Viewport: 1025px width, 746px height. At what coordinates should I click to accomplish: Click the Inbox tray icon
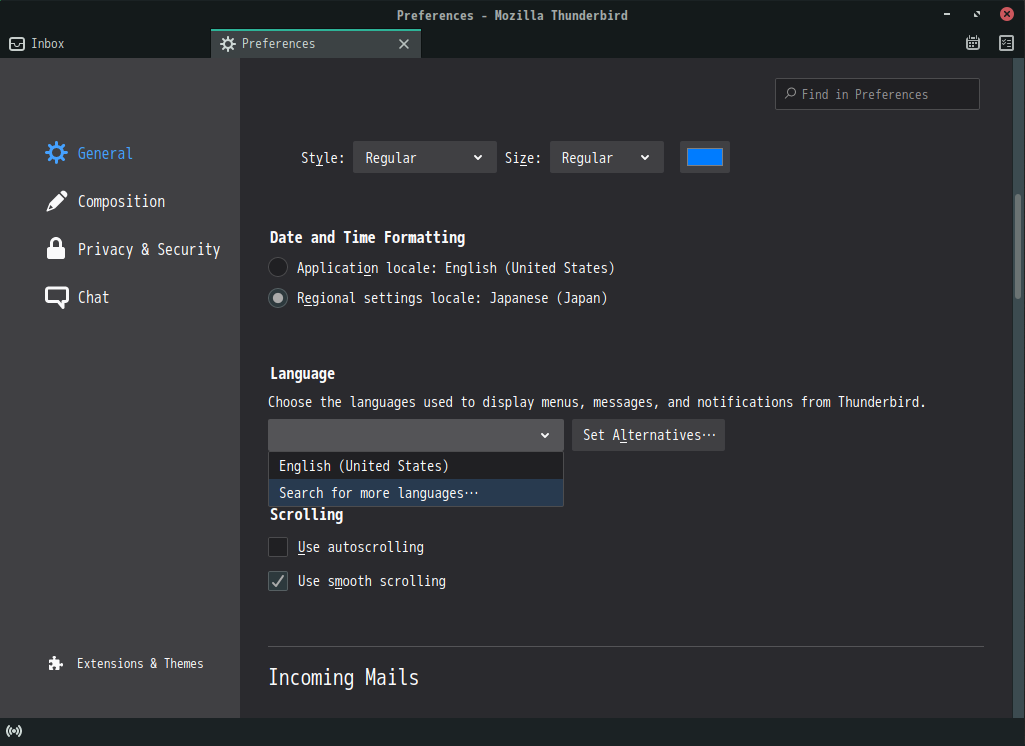pyautogui.click(x=17, y=44)
